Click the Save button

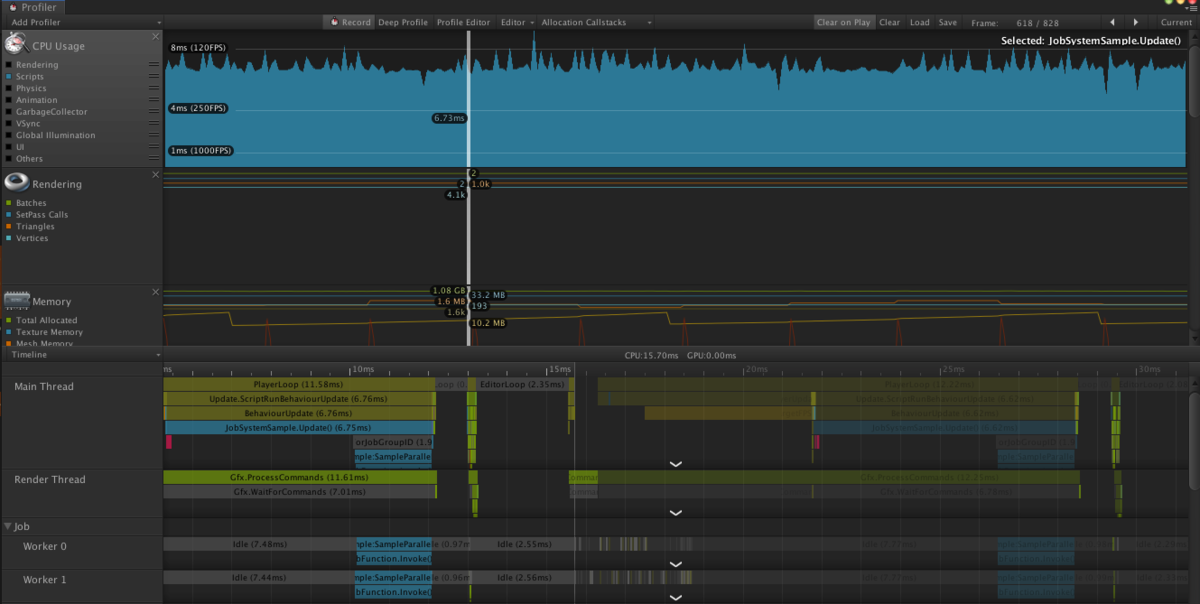(x=948, y=22)
